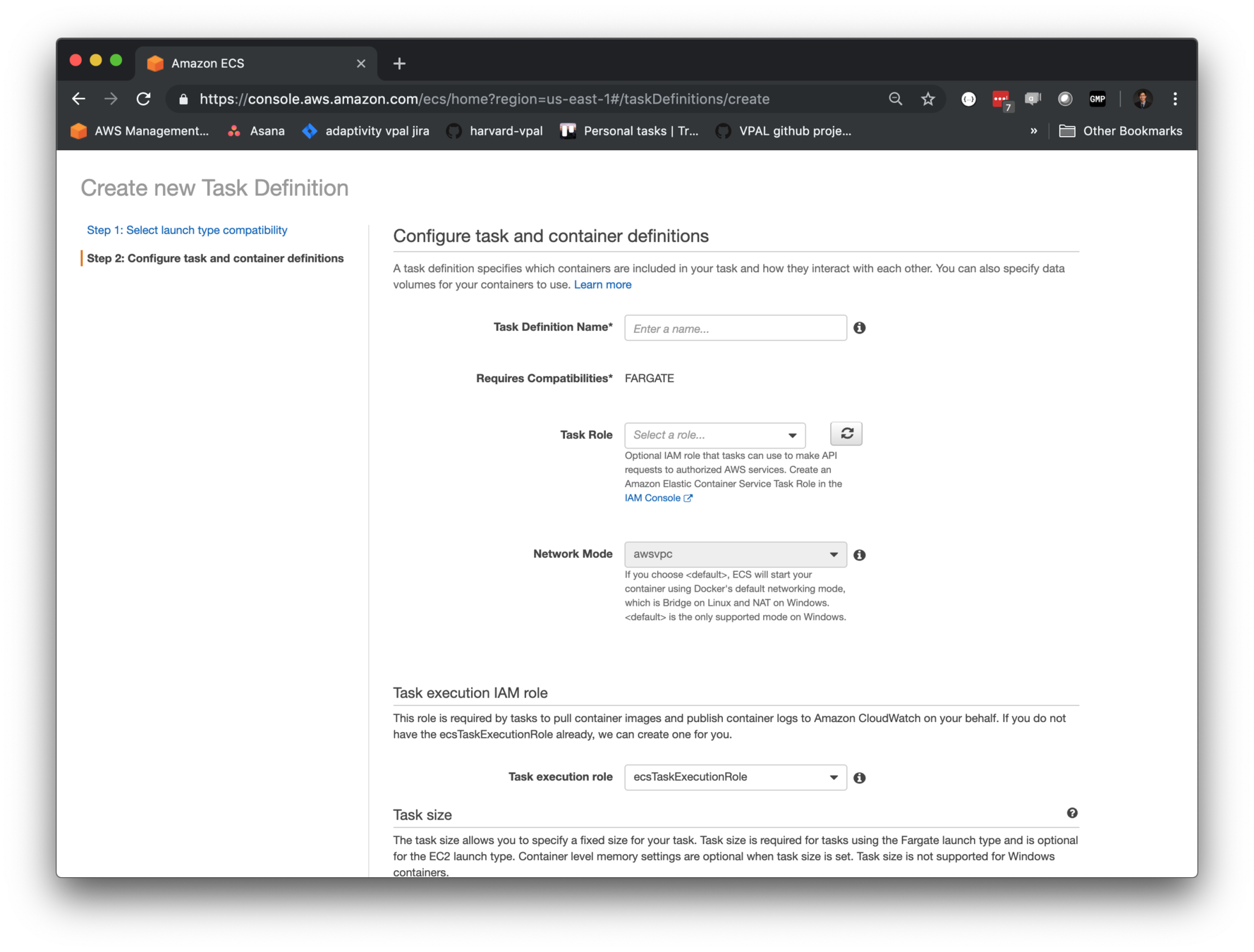Expand the Task Role dropdown

(714, 435)
